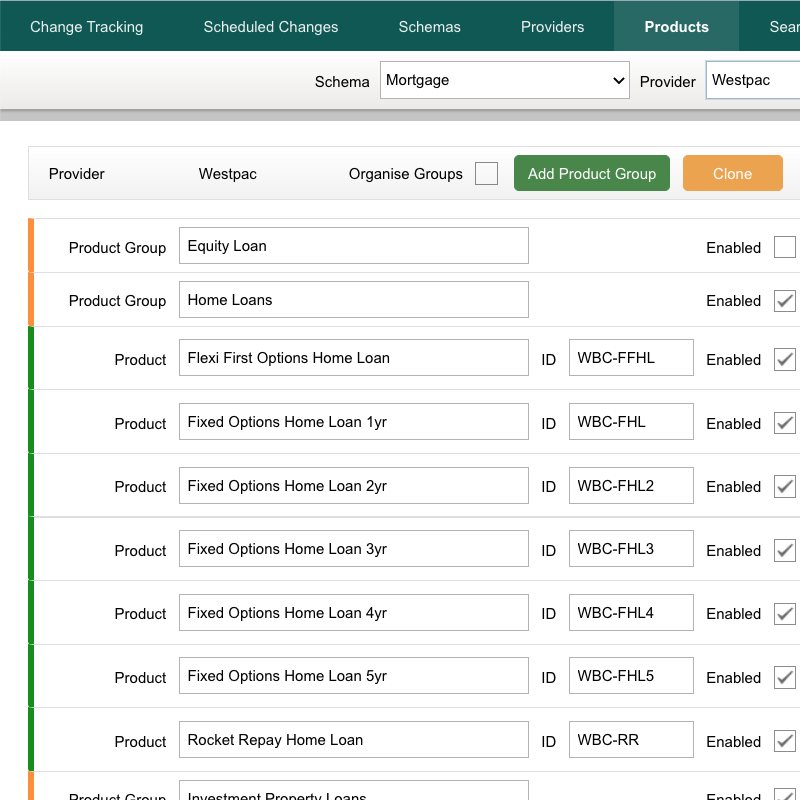Click the WBC-FHL3 ID field
The width and height of the screenshot is (800, 800).
point(631,548)
